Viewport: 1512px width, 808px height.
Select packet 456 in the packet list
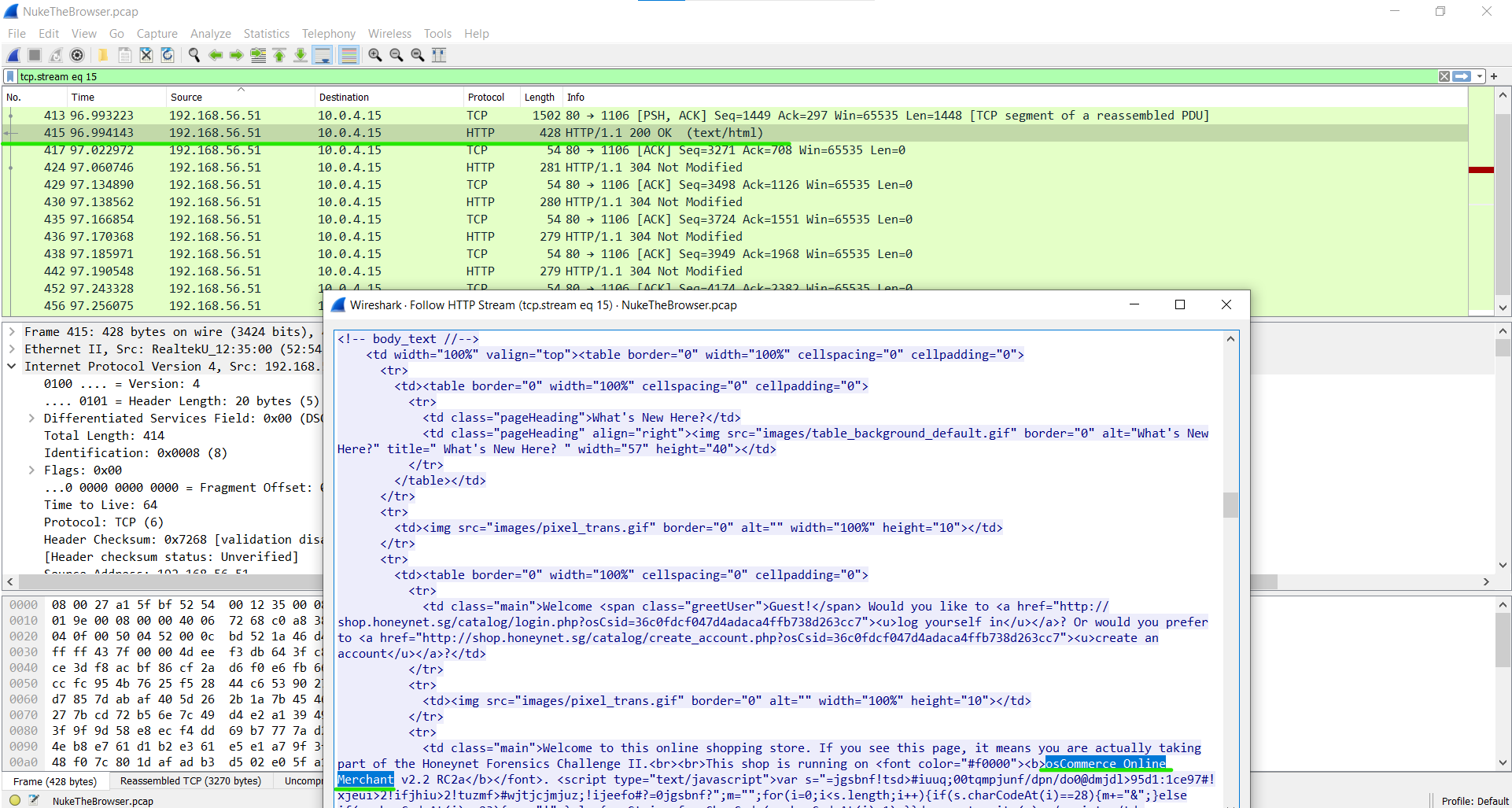162,306
